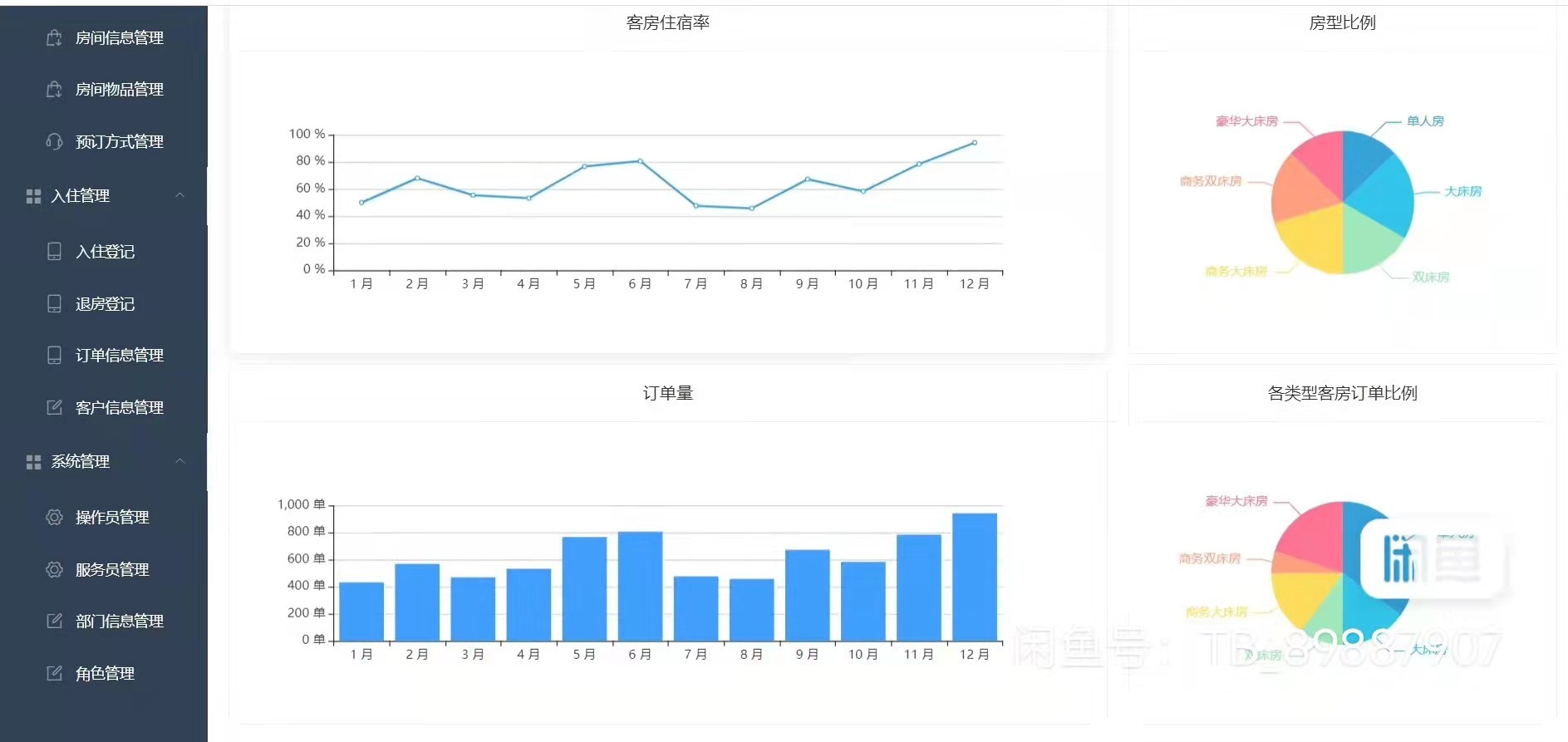This screenshot has width=1568, height=742.
Task: Click the 12月 data point on 客房住宿率 line
Action: [975, 143]
